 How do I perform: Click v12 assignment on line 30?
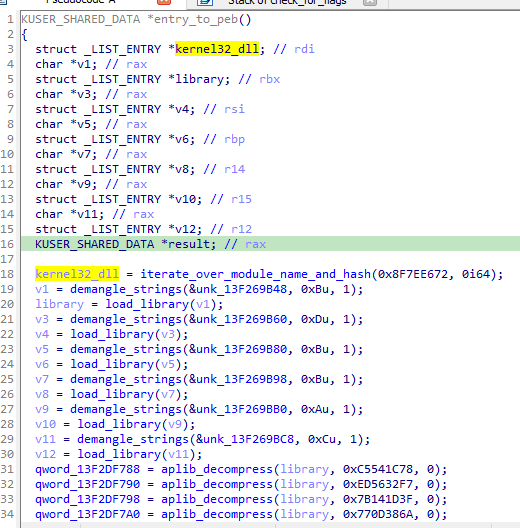pyautogui.click(x=45, y=454)
